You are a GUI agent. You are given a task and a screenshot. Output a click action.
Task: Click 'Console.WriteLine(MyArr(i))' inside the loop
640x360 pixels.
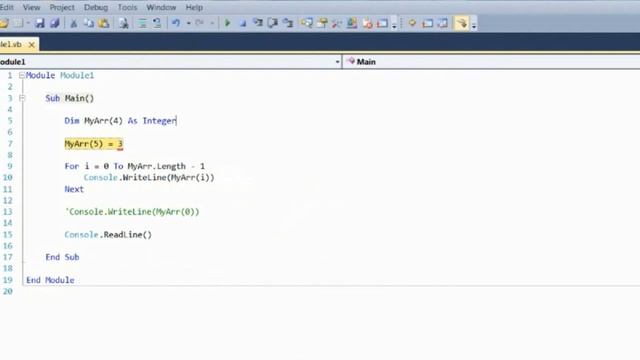(149, 178)
